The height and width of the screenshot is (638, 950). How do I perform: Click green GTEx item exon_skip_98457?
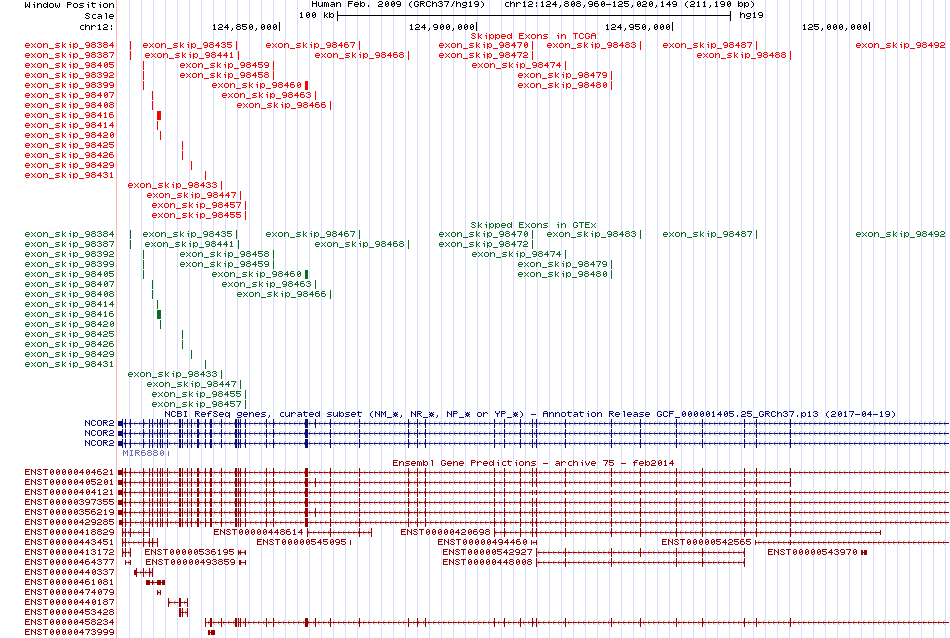click(x=196, y=404)
